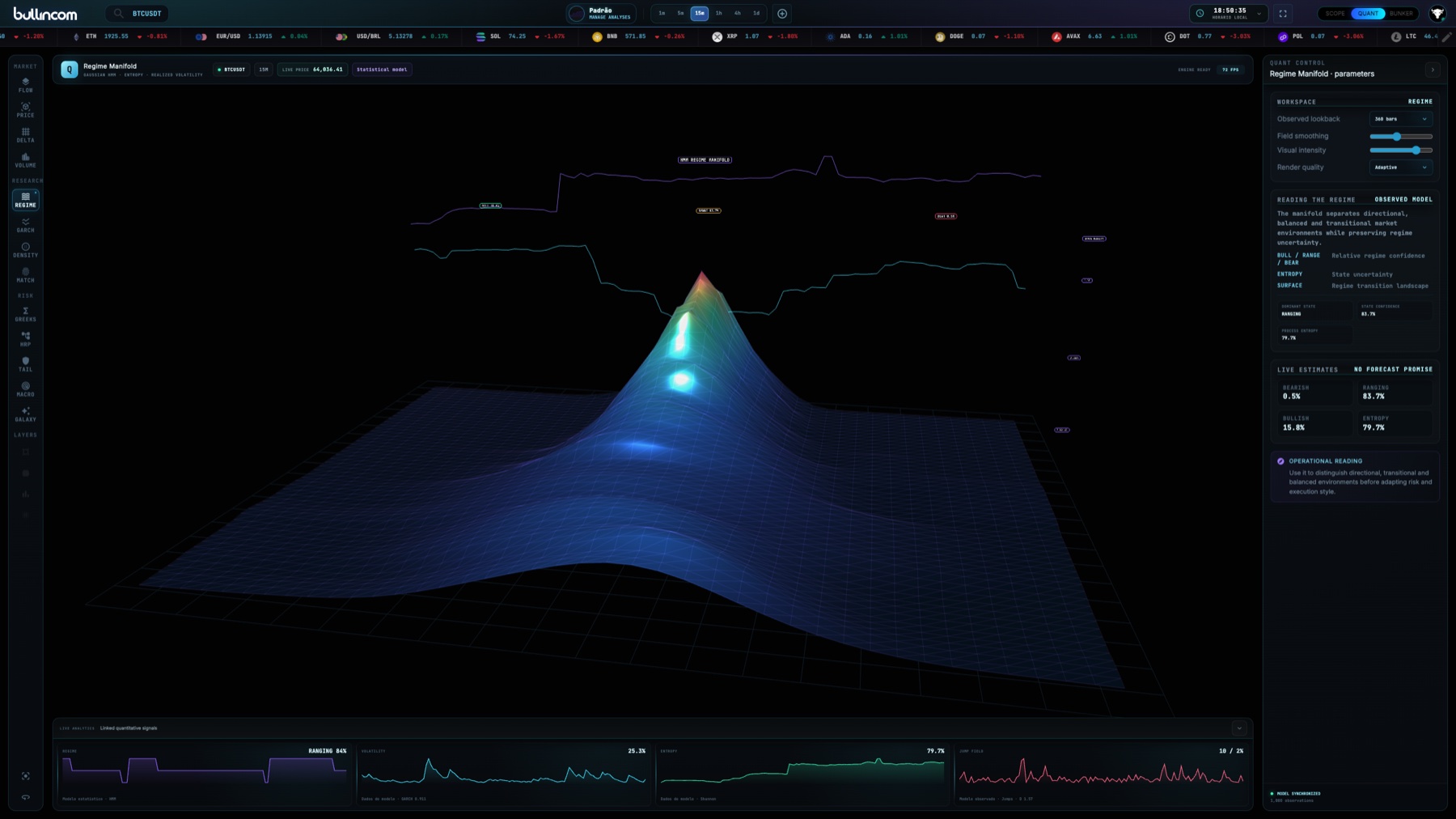Select the 1h timeframe tab
Viewport: 1456px width, 819px height.
click(718, 14)
